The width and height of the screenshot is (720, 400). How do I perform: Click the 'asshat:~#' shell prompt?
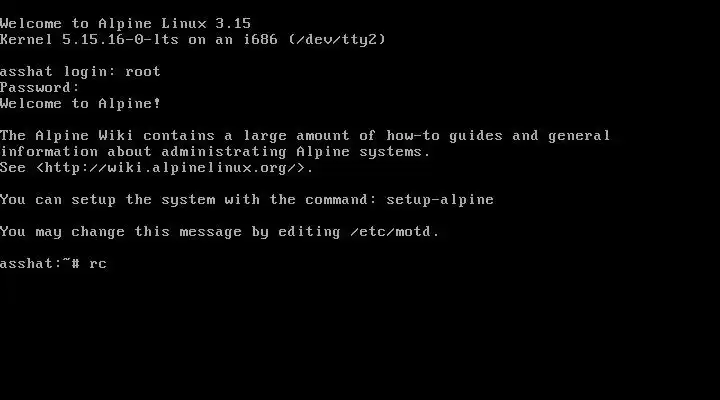(x=40, y=263)
